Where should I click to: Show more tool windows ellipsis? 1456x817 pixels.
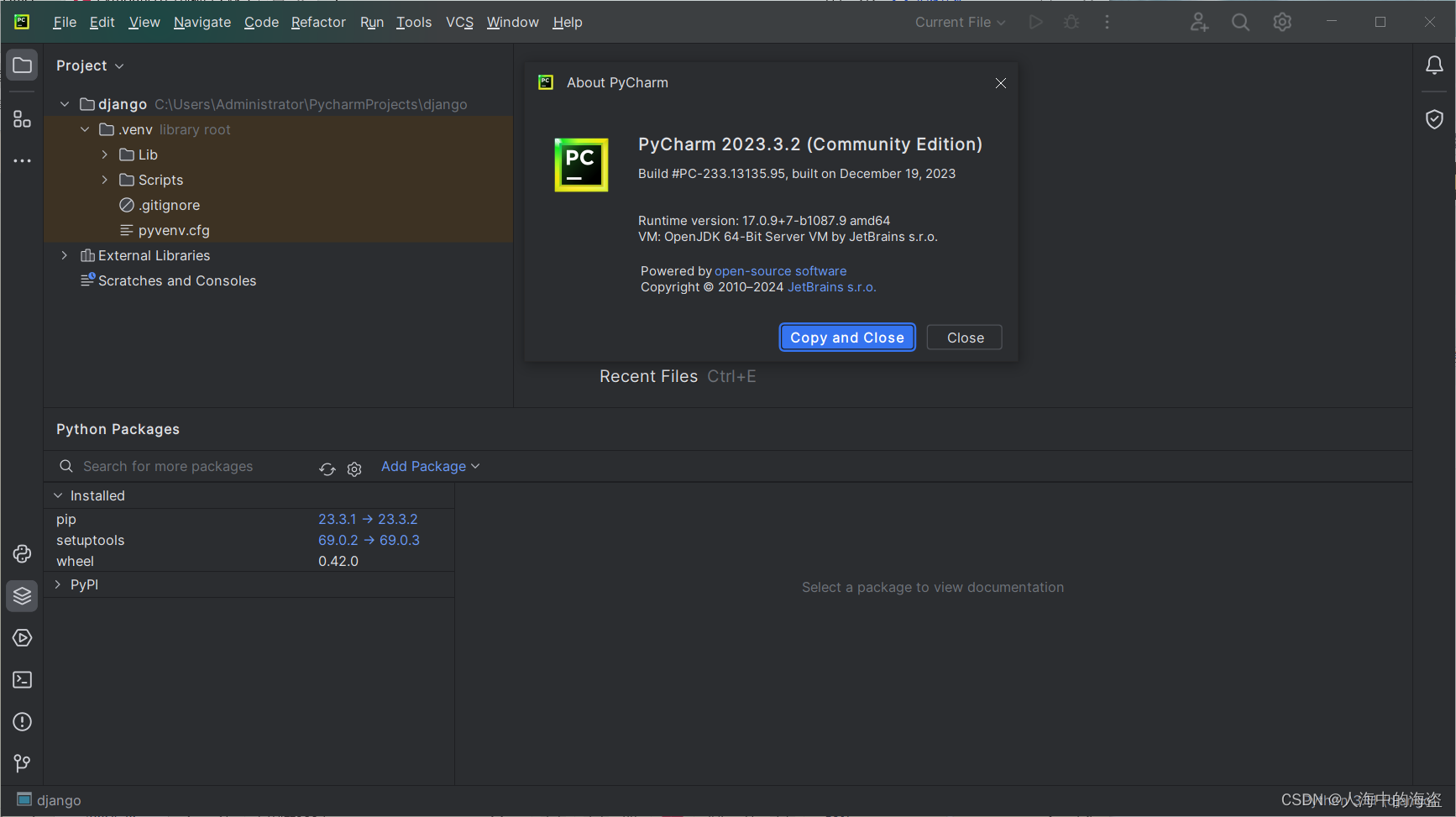pos(23,160)
